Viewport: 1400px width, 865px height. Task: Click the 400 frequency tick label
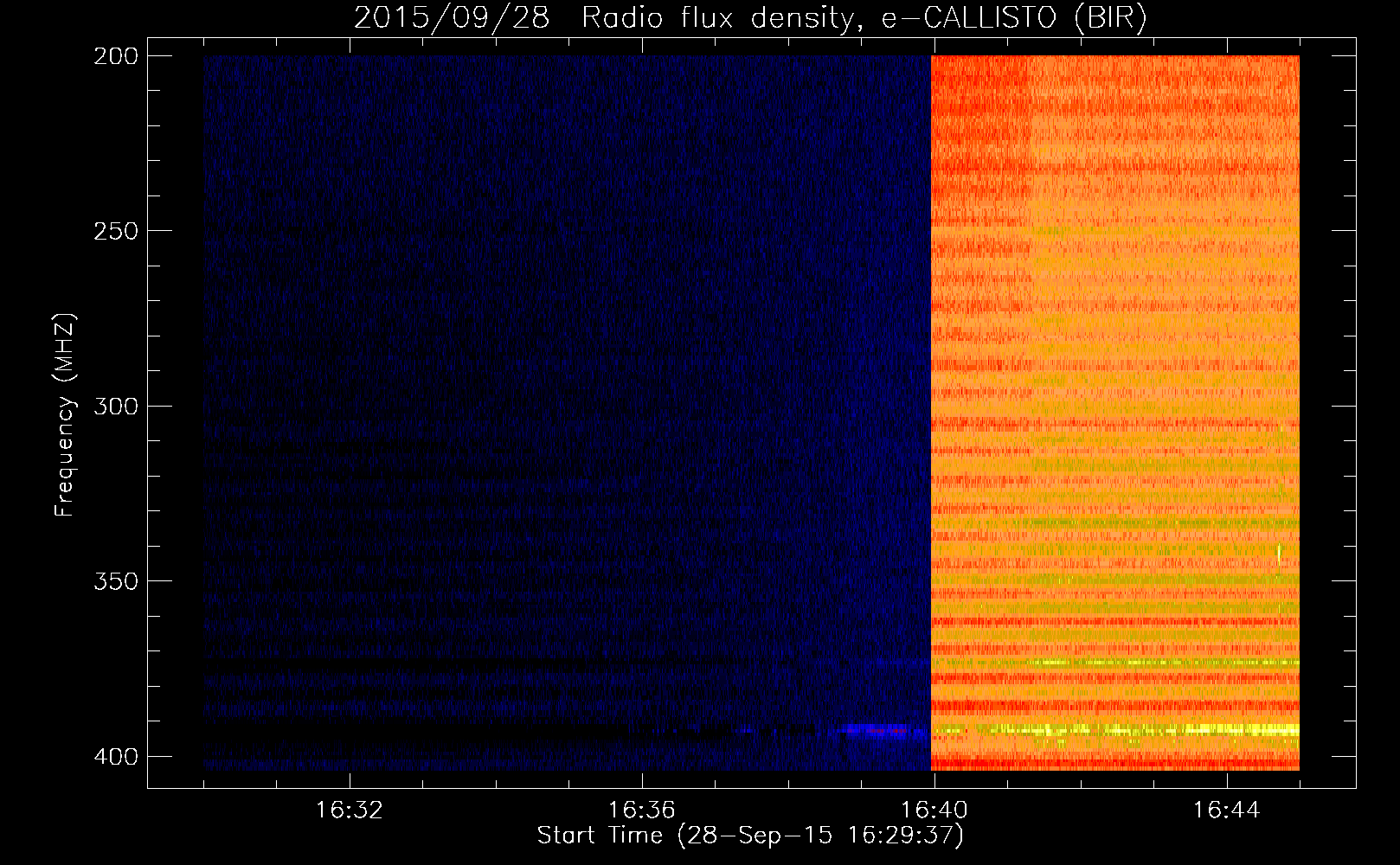tap(115, 756)
